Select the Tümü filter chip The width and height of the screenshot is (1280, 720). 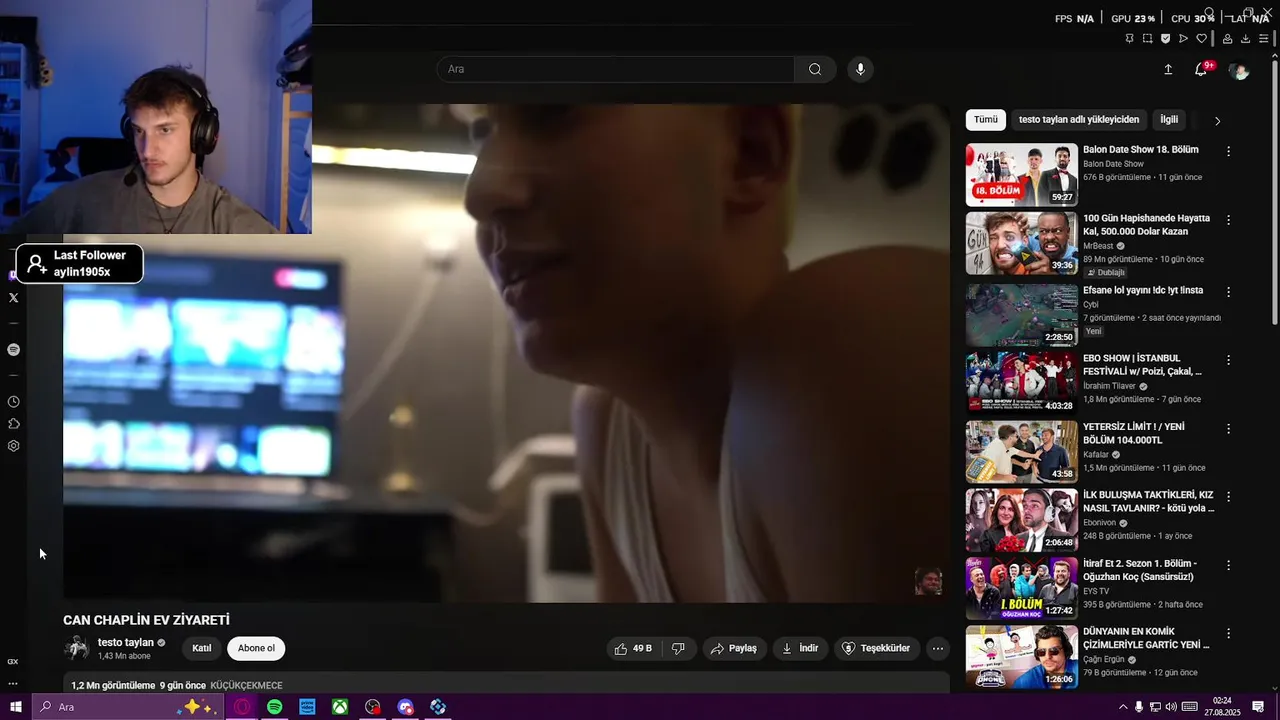[986, 120]
